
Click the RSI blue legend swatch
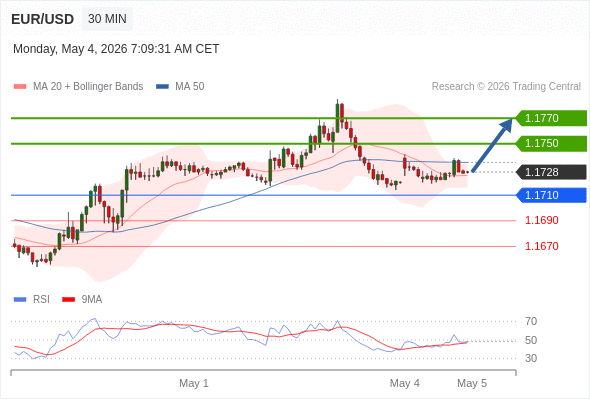coord(20,300)
